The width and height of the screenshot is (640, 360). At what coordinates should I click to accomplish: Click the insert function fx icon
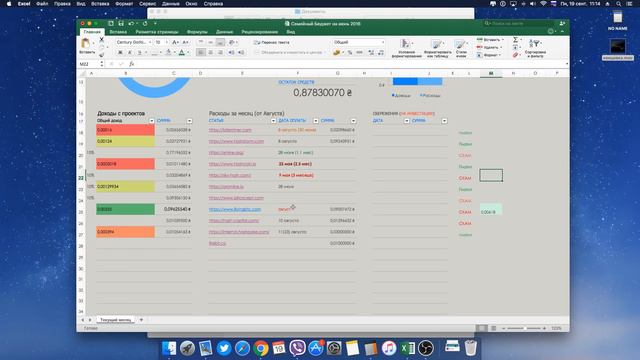coord(131,64)
